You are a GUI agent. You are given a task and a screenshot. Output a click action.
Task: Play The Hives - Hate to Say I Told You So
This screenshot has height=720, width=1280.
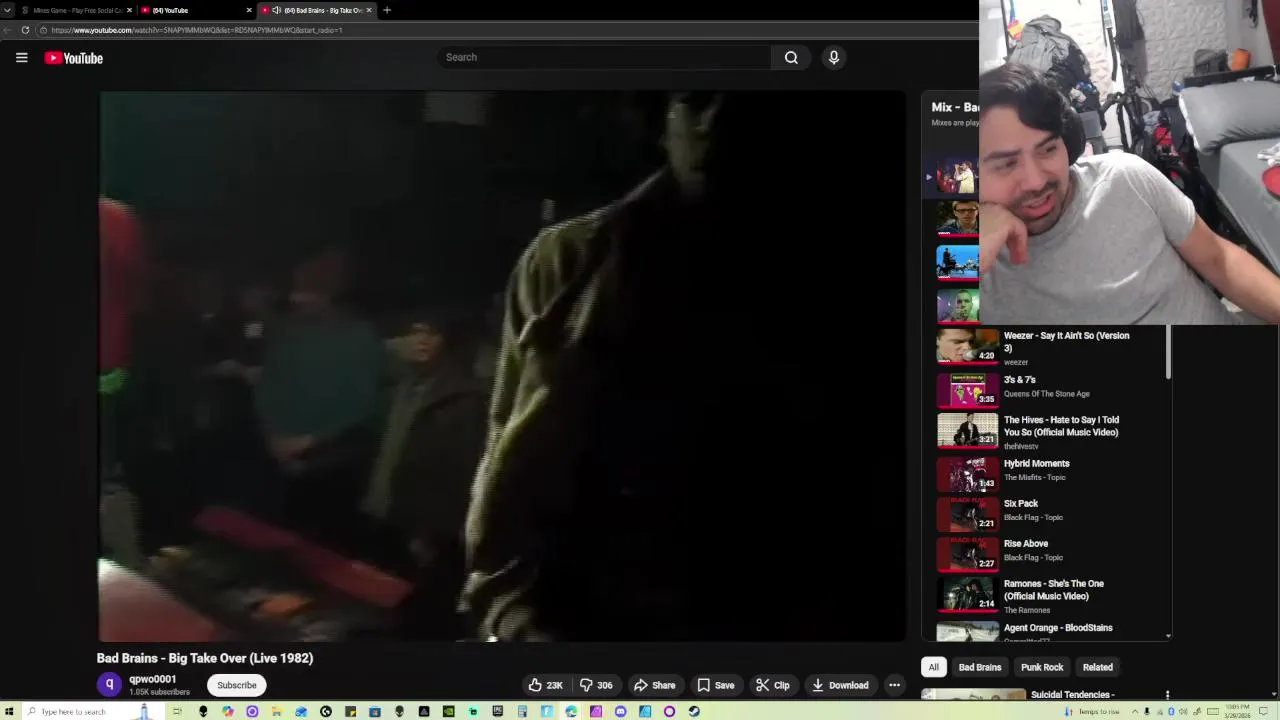[x=1061, y=426]
